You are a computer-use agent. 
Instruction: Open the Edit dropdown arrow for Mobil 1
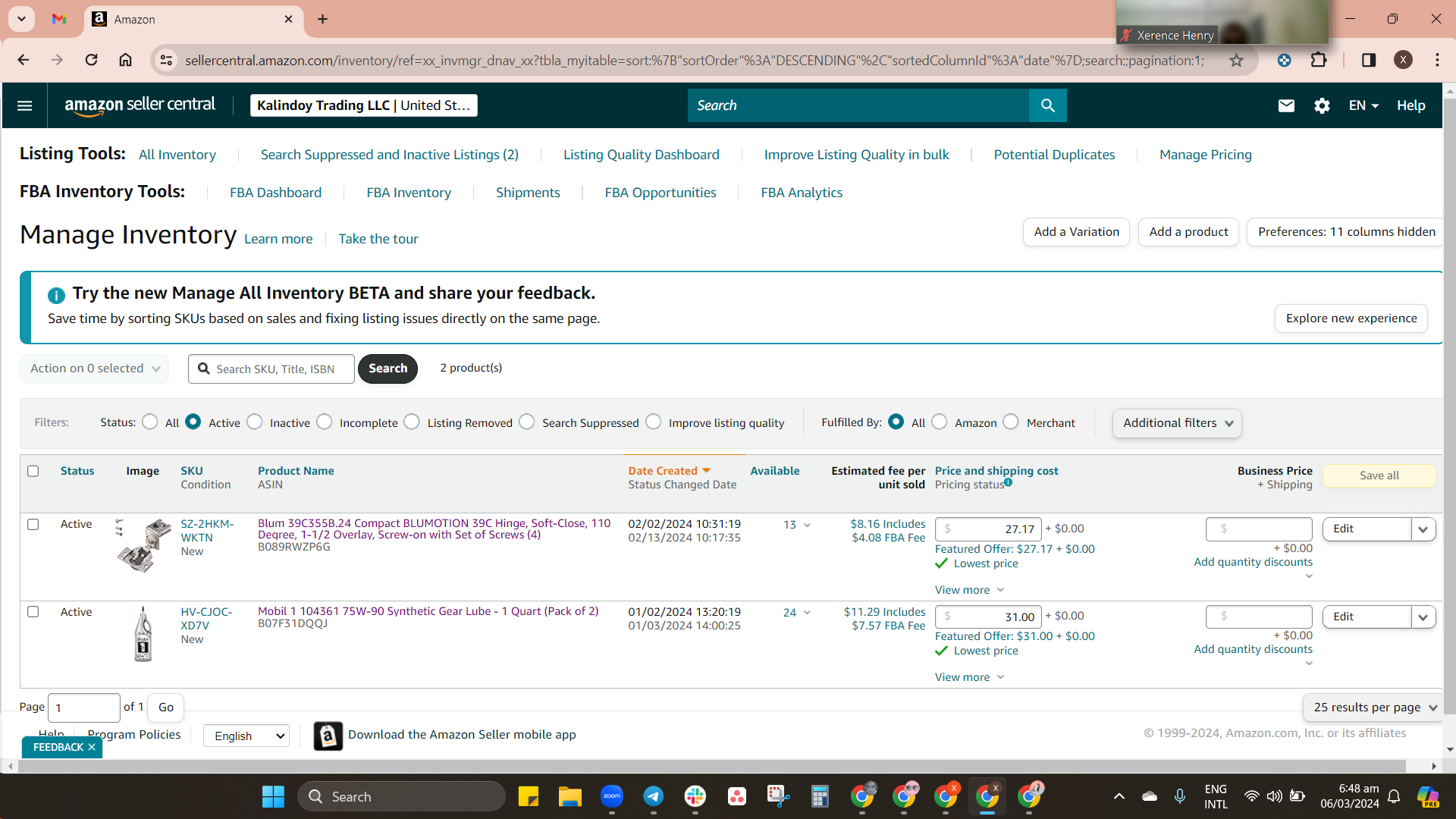(1423, 617)
